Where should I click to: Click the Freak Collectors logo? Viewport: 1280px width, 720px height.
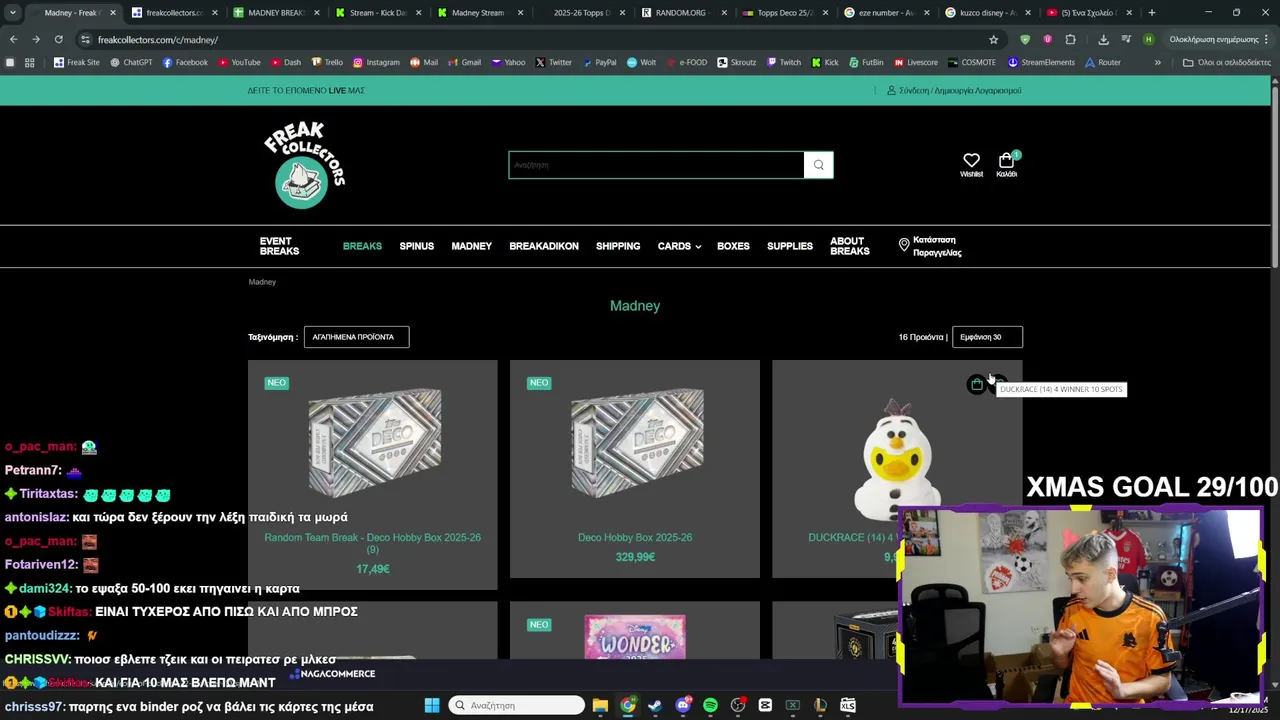[x=304, y=165]
